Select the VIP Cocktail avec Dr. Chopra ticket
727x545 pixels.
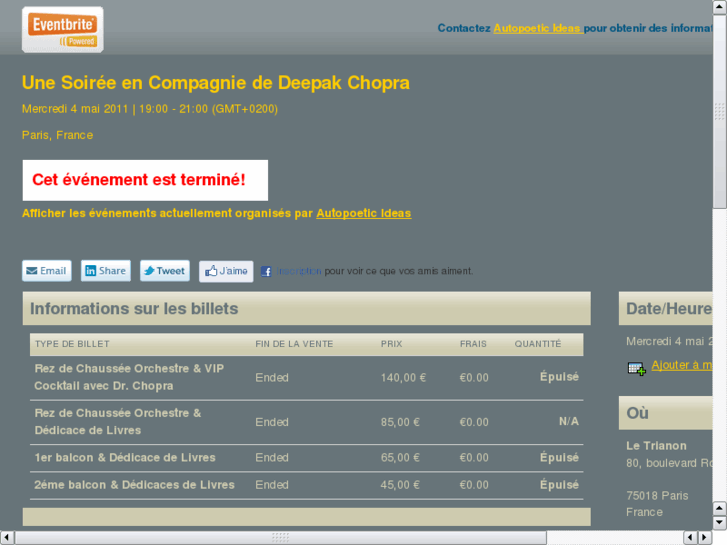[129, 377]
